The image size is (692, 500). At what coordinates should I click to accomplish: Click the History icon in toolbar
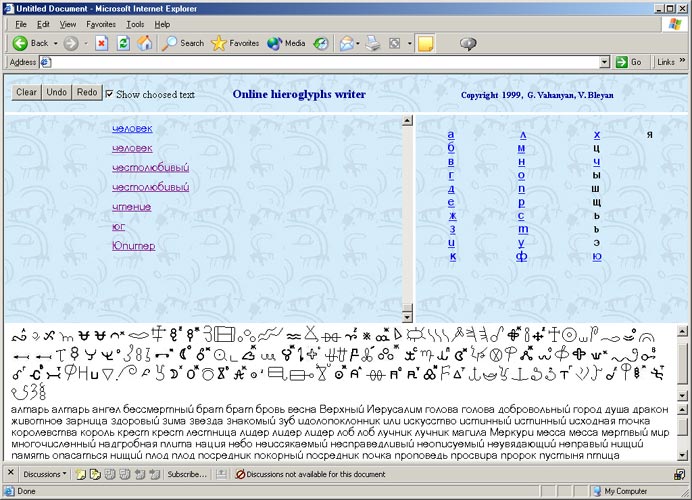point(321,43)
